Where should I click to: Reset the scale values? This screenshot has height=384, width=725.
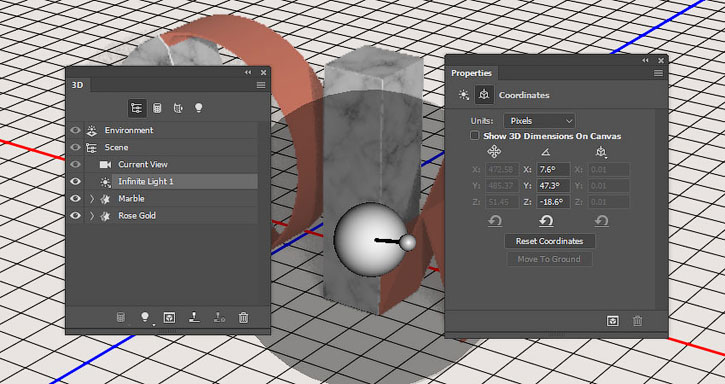pyautogui.click(x=601, y=222)
